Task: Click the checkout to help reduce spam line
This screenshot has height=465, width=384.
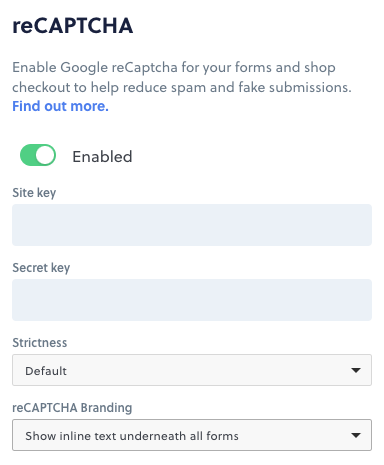Action: coord(182,87)
